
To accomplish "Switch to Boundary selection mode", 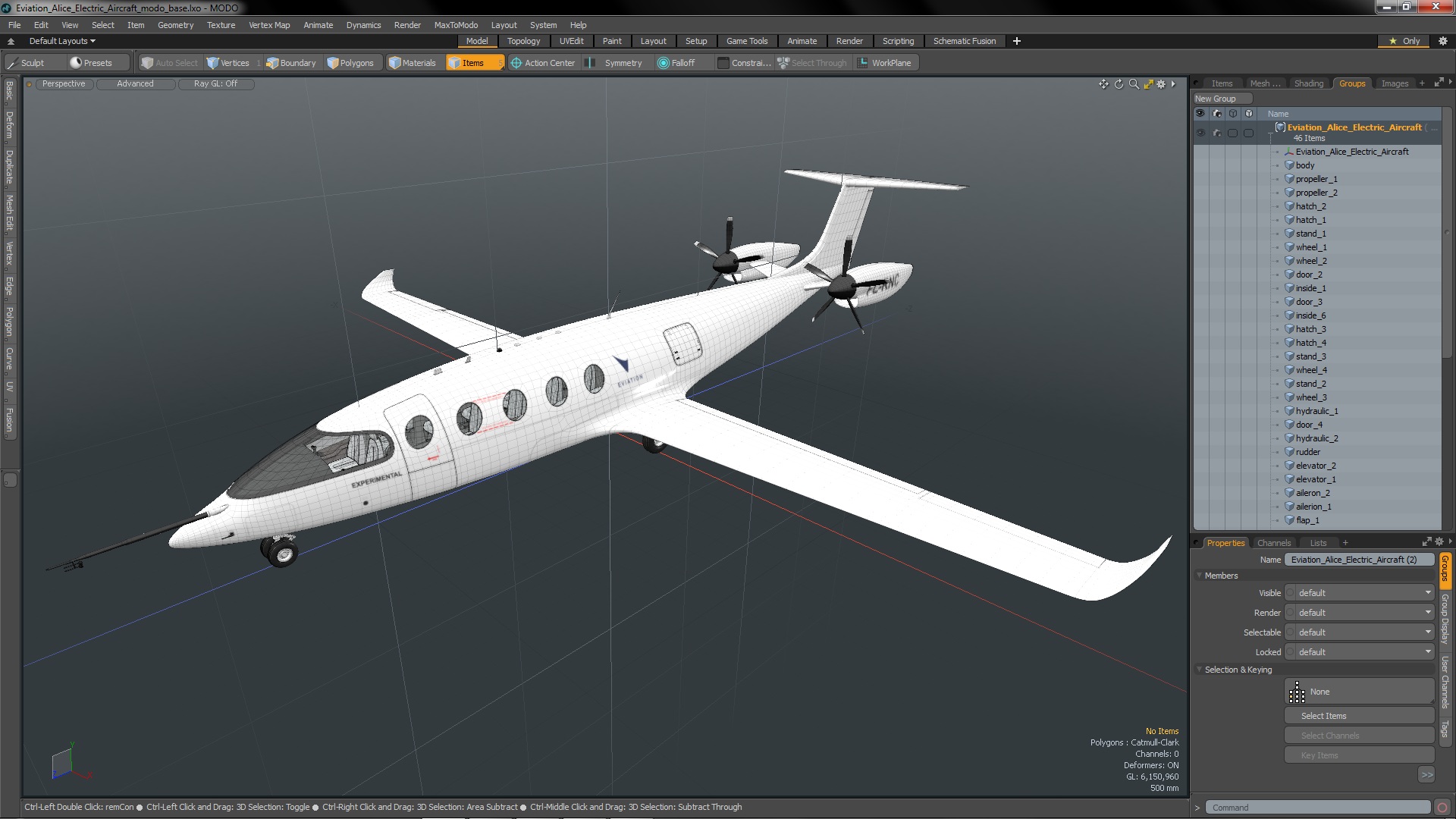I will tap(291, 63).
